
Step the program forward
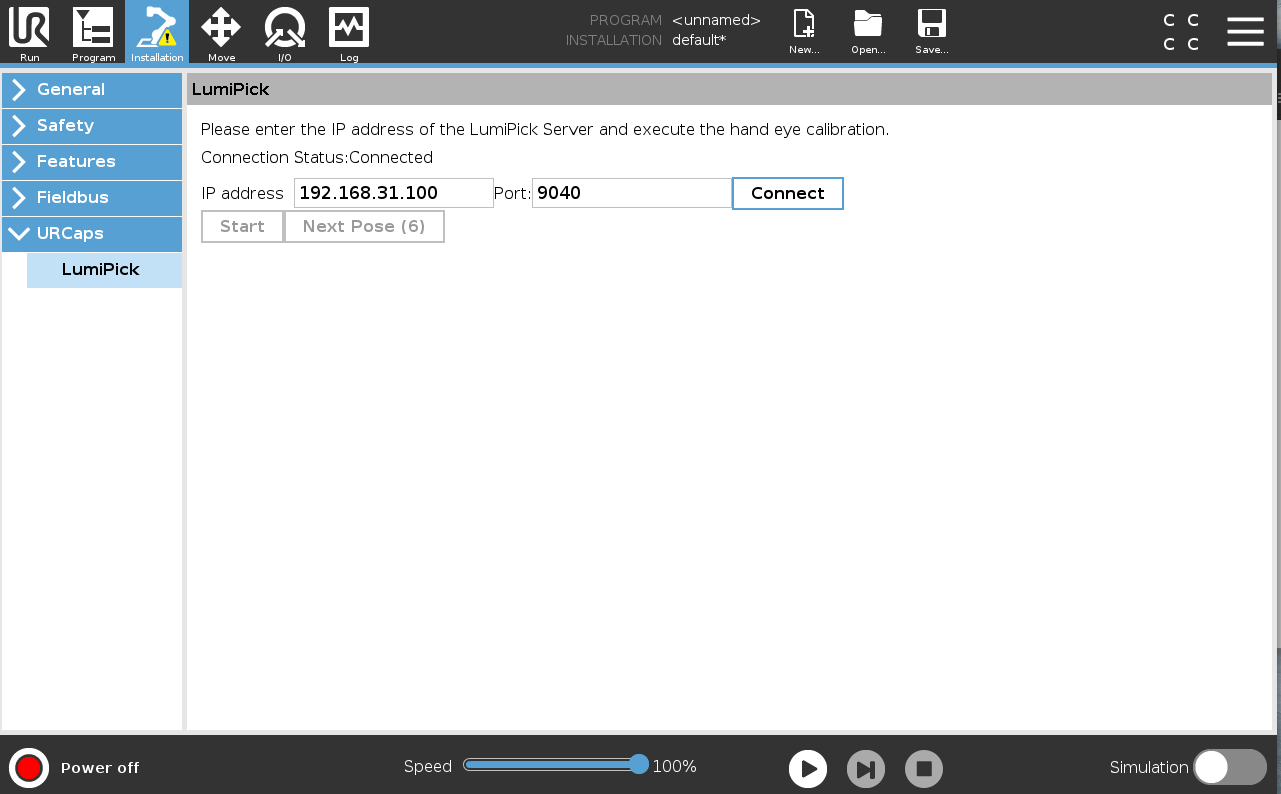click(866, 769)
